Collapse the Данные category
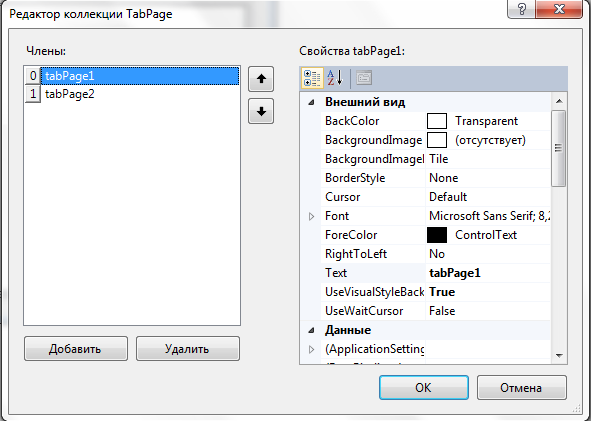This screenshot has width=591, height=421. tap(311, 331)
